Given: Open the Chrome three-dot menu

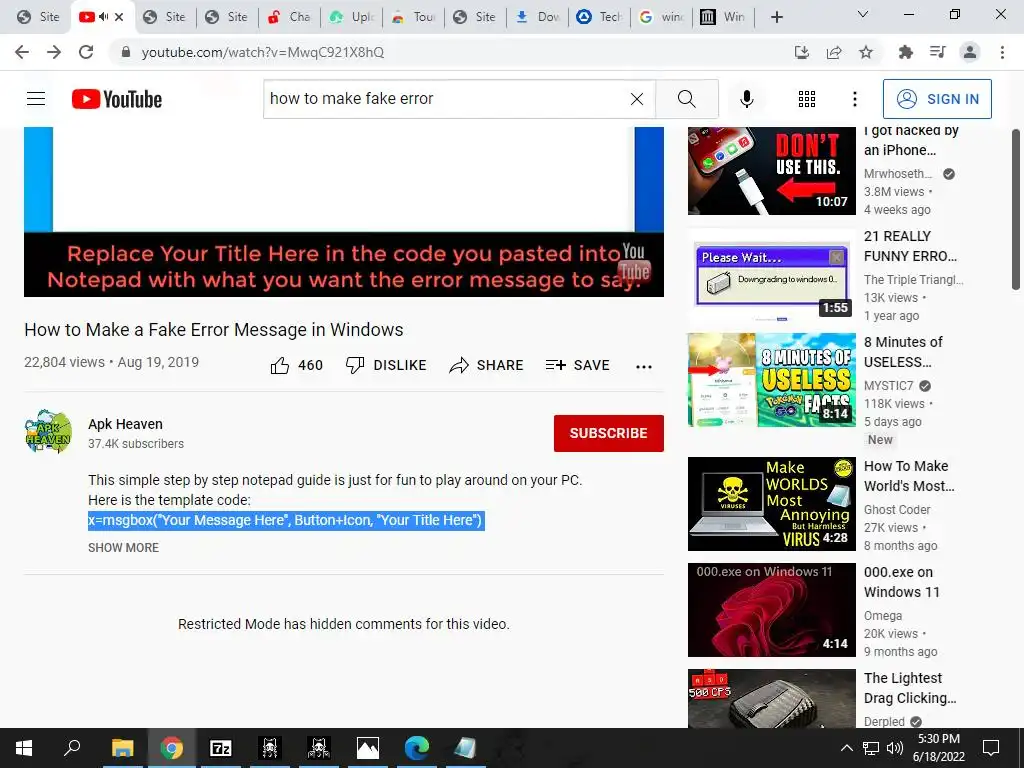Looking at the screenshot, I should tap(1002, 52).
